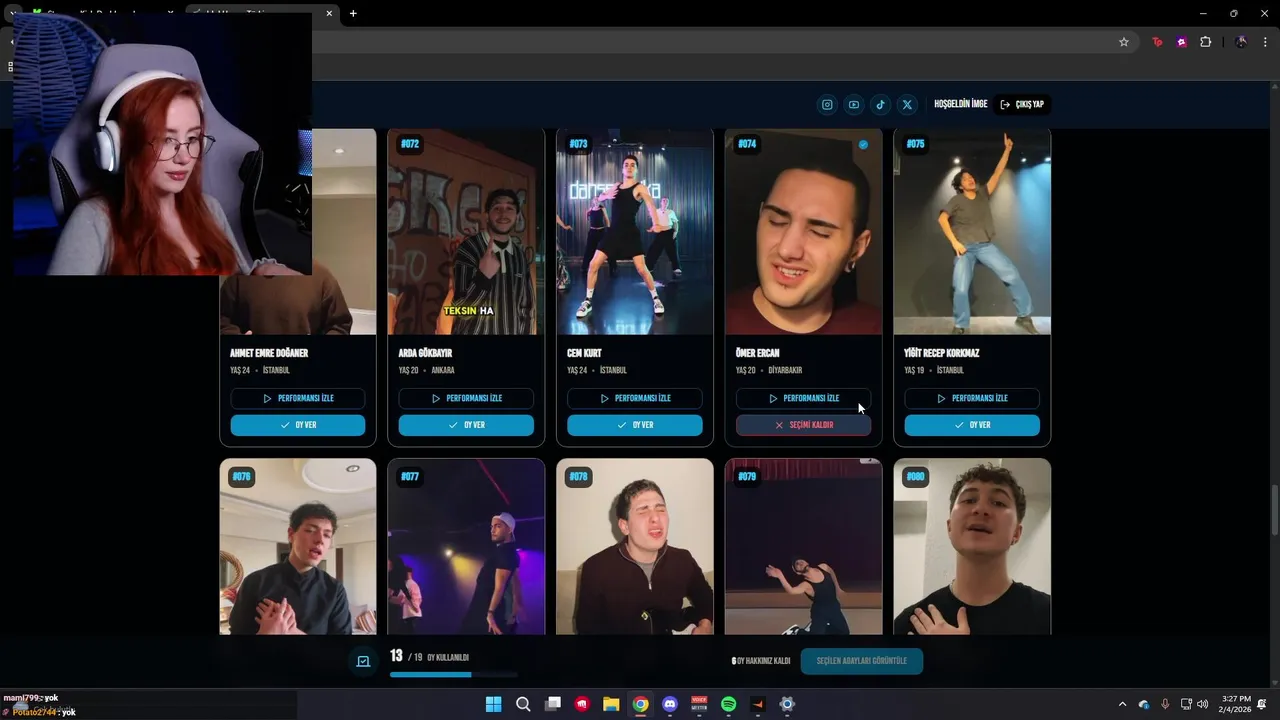Viewport: 1280px width, 720px height.
Task: Remove selection for Ömer Ercan (Seçimi Kaldır)
Action: tap(803, 425)
